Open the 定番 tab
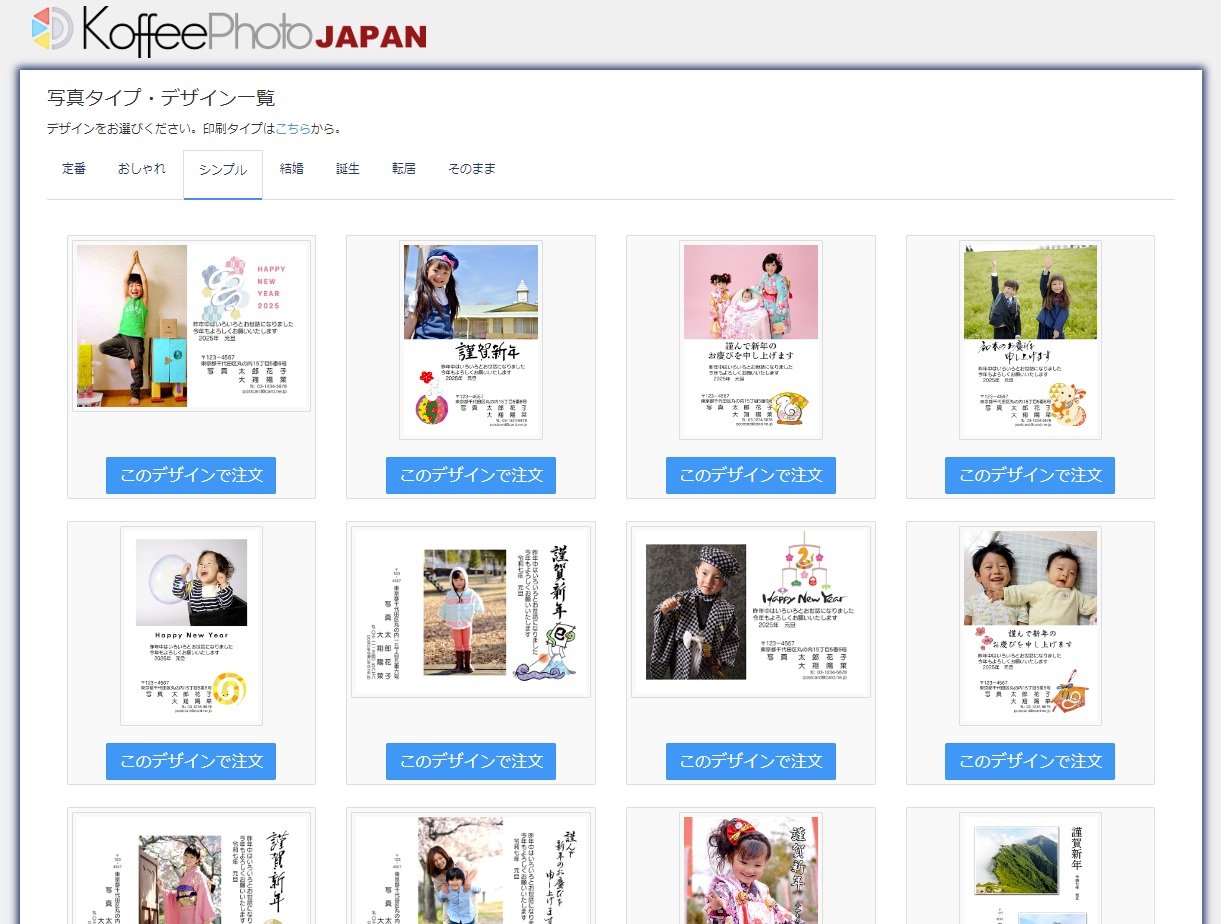The height and width of the screenshot is (924, 1221). [74, 169]
